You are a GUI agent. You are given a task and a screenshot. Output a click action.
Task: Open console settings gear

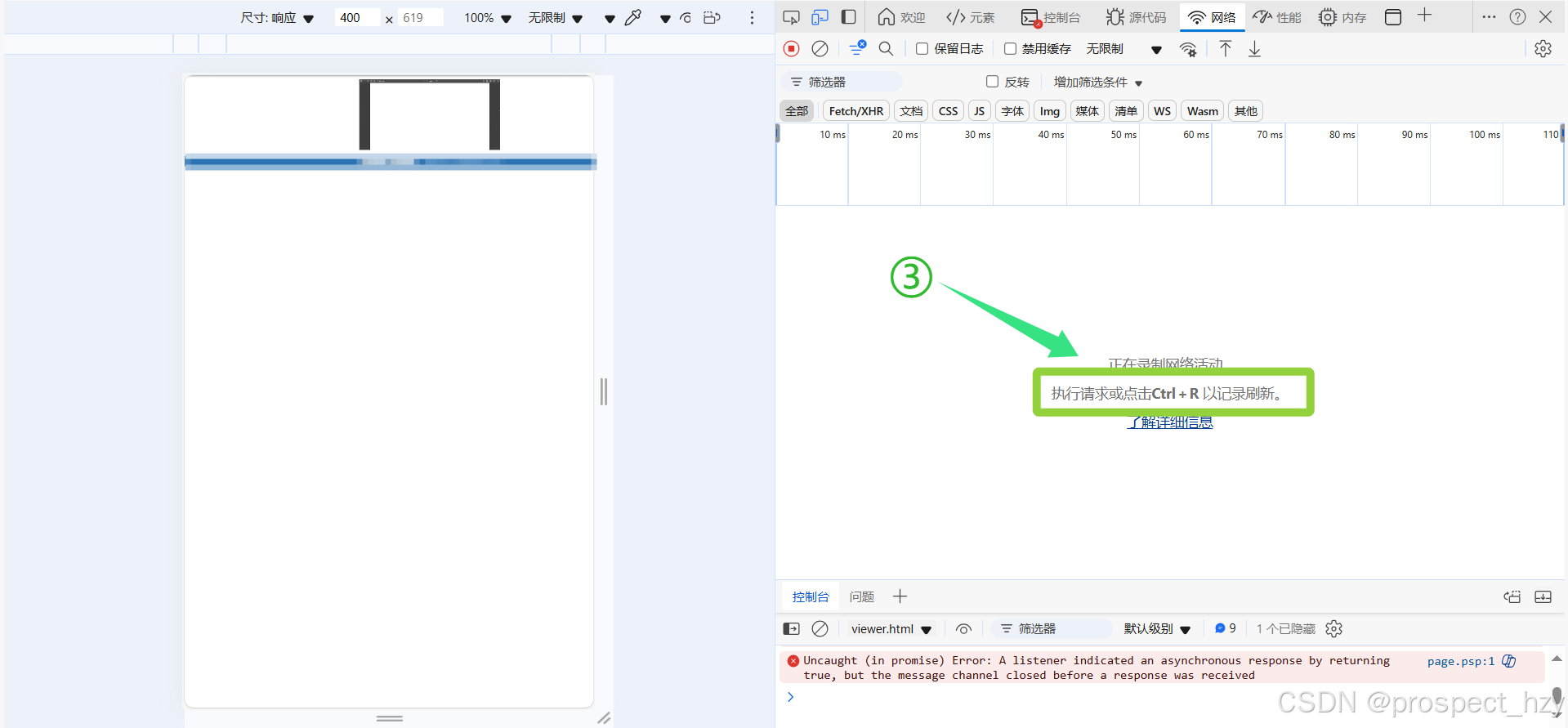(1333, 628)
